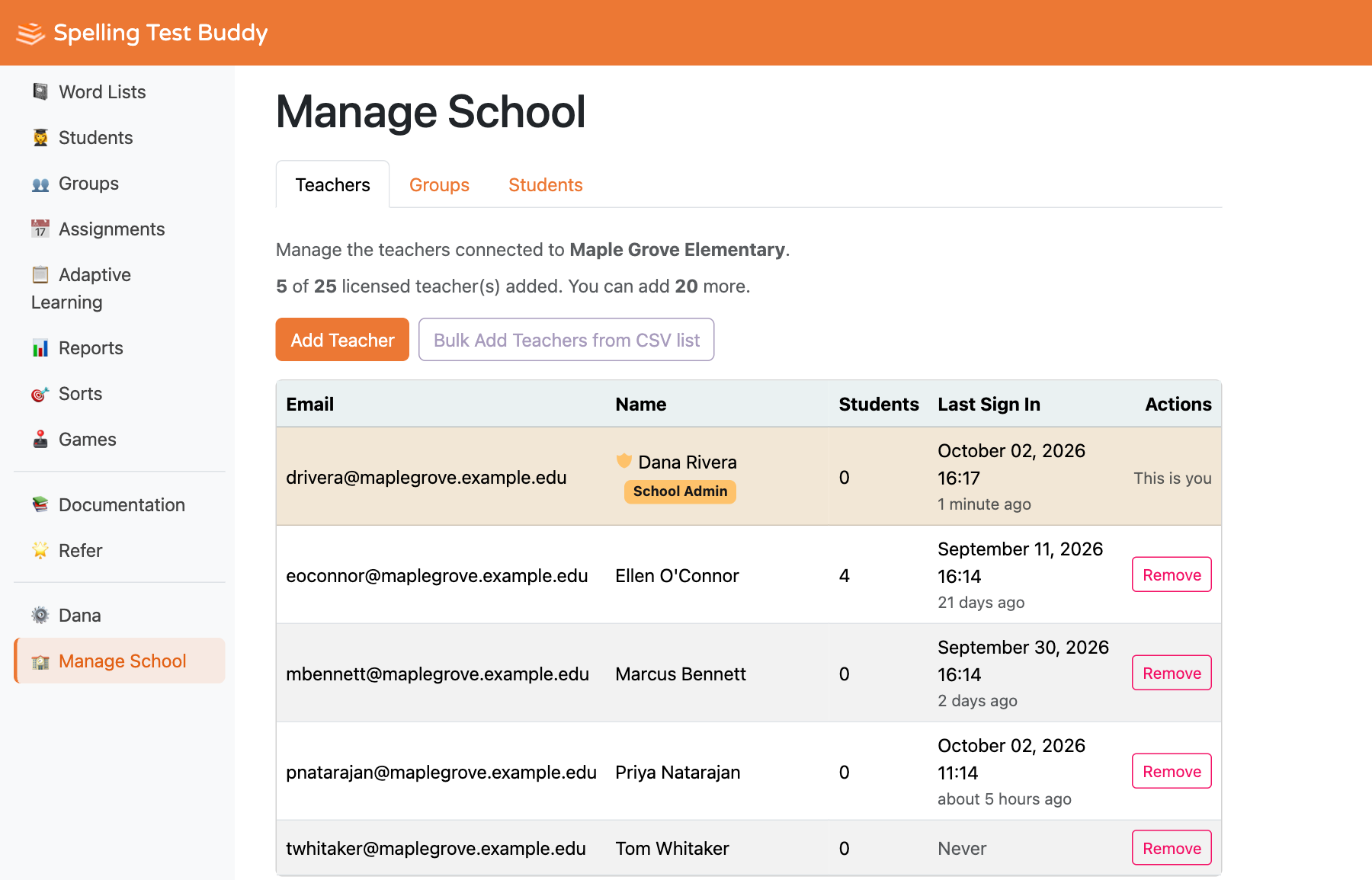
Task: Open Adaptive Learning sidebar item
Action: [x=120, y=288]
